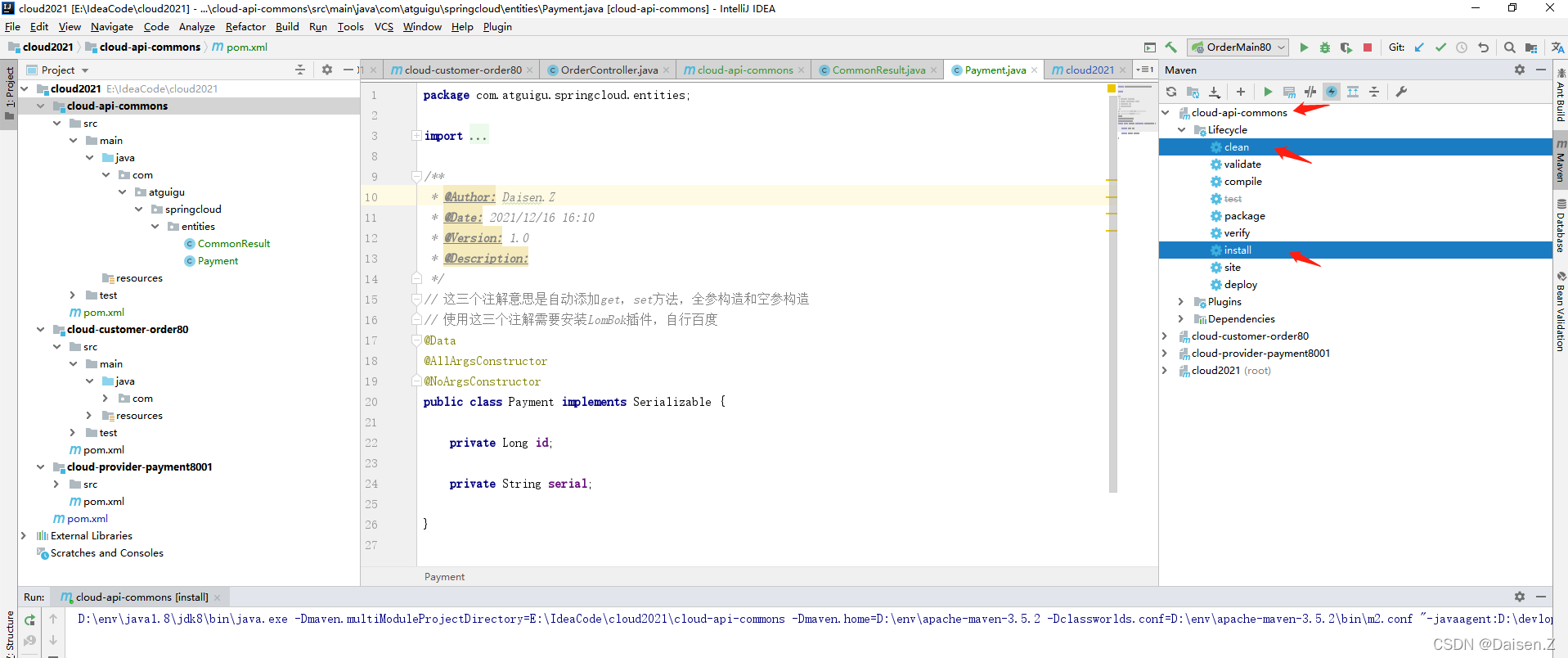The height and width of the screenshot is (658, 1568).
Task: Open Maven settings with the wrench icon
Action: click(x=1401, y=92)
